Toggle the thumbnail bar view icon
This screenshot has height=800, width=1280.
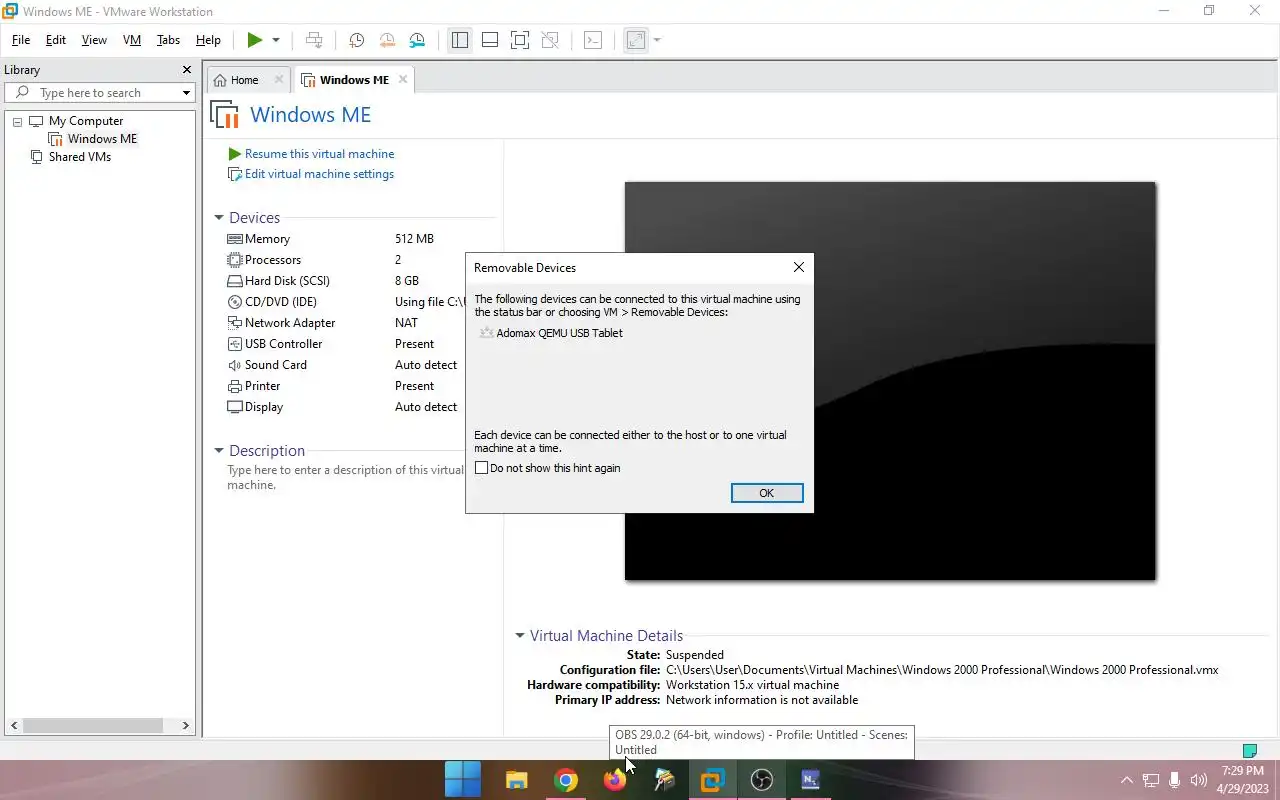click(x=490, y=40)
